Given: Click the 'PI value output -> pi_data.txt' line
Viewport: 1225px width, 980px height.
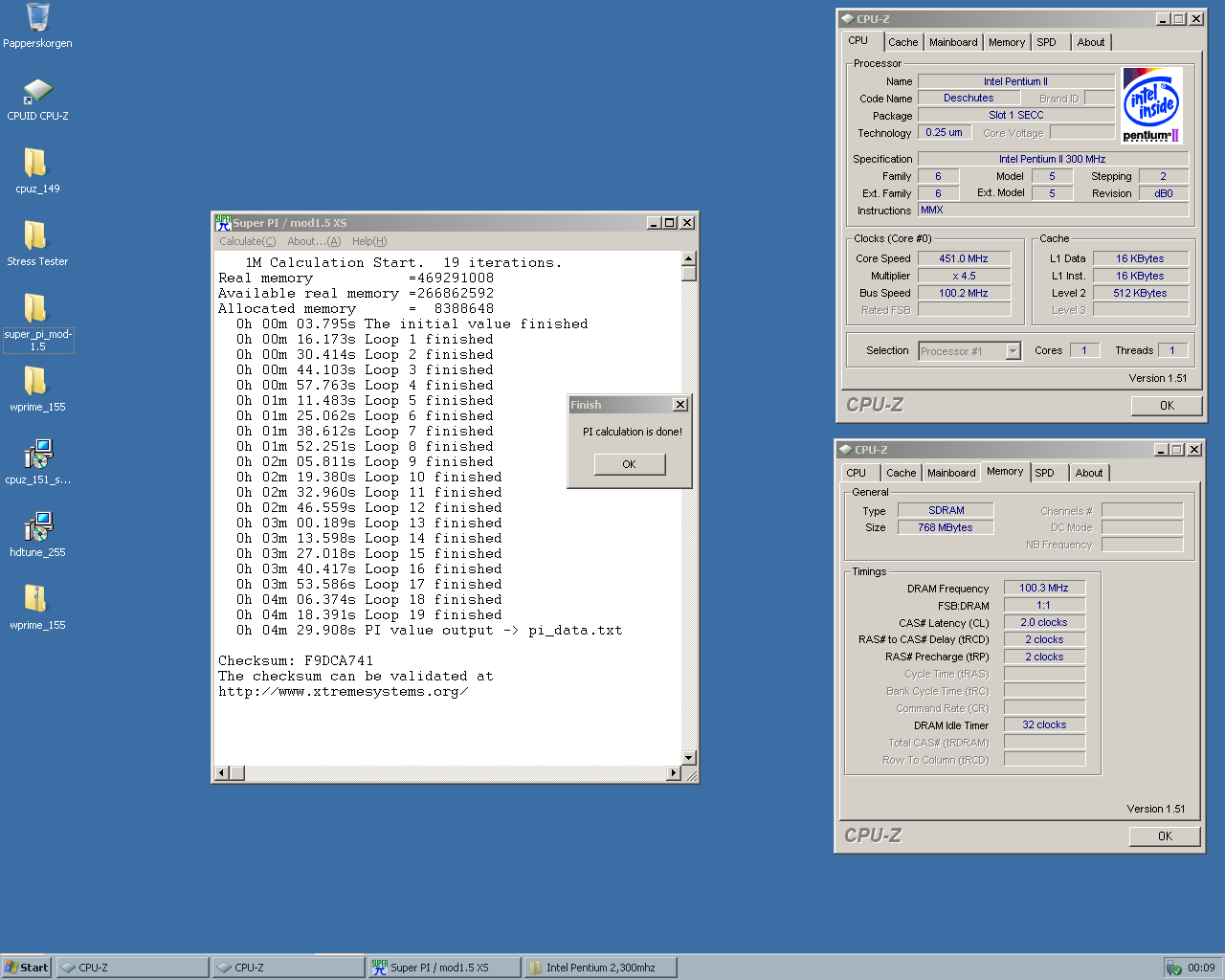Looking at the screenshot, I should point(429,630).
